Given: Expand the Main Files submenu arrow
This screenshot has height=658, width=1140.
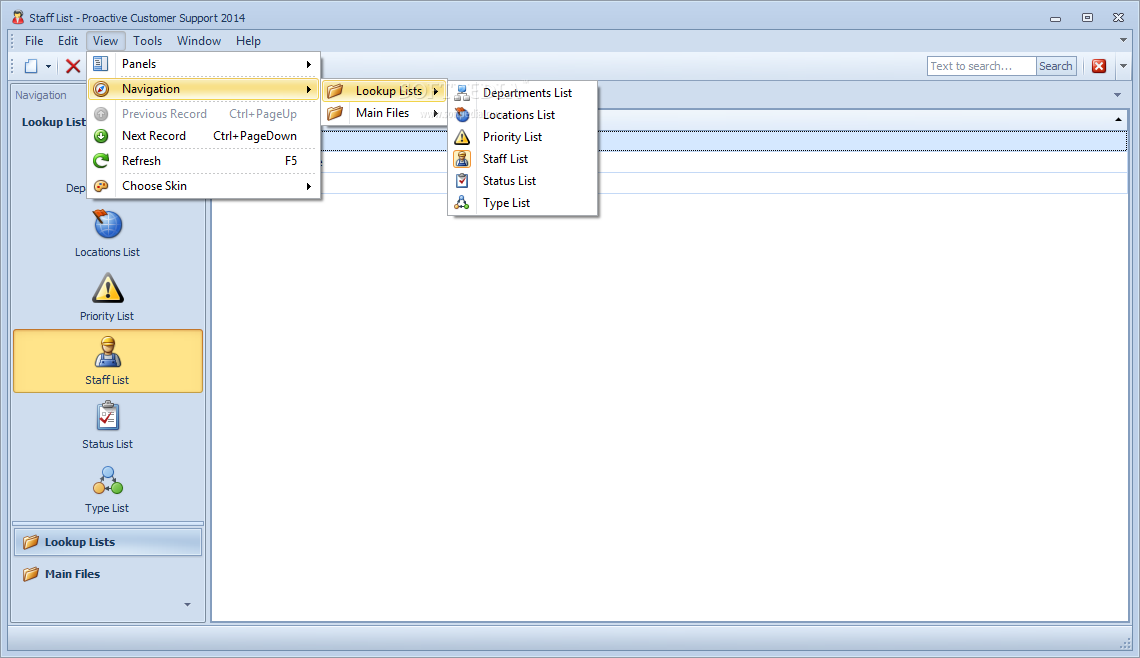Looking at the screenshot, I should pos(435,113).
